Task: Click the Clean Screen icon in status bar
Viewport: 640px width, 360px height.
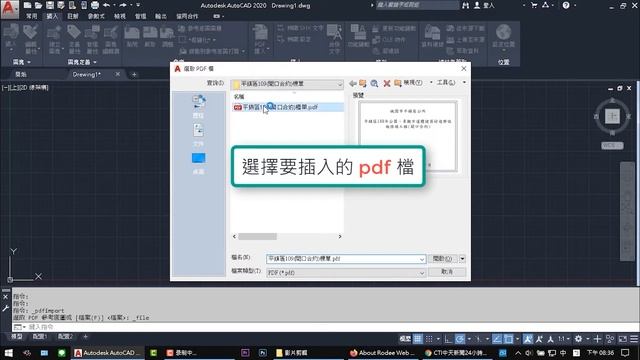Action: coord(622,339)
